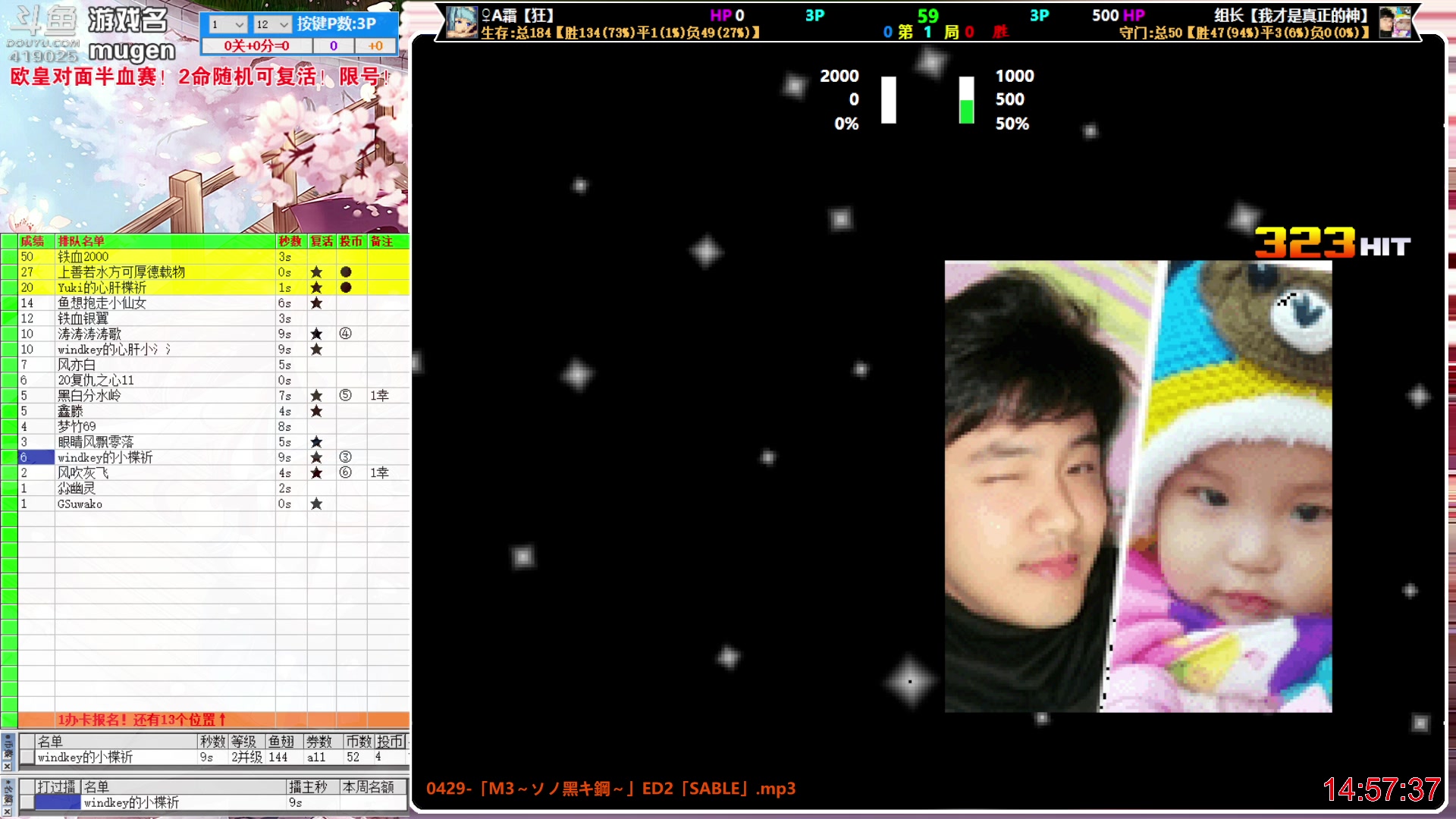Click the left player avatar icon
The height and width of the screenshot is (819, 1456).
click(x=460, y=22)
